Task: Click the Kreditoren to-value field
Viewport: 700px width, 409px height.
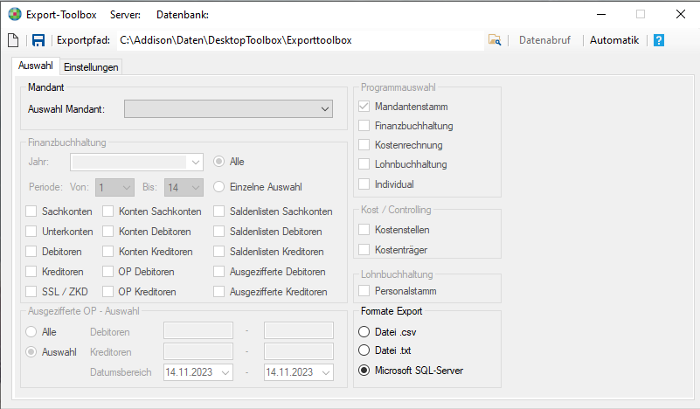Action: (x=299, y=351)
